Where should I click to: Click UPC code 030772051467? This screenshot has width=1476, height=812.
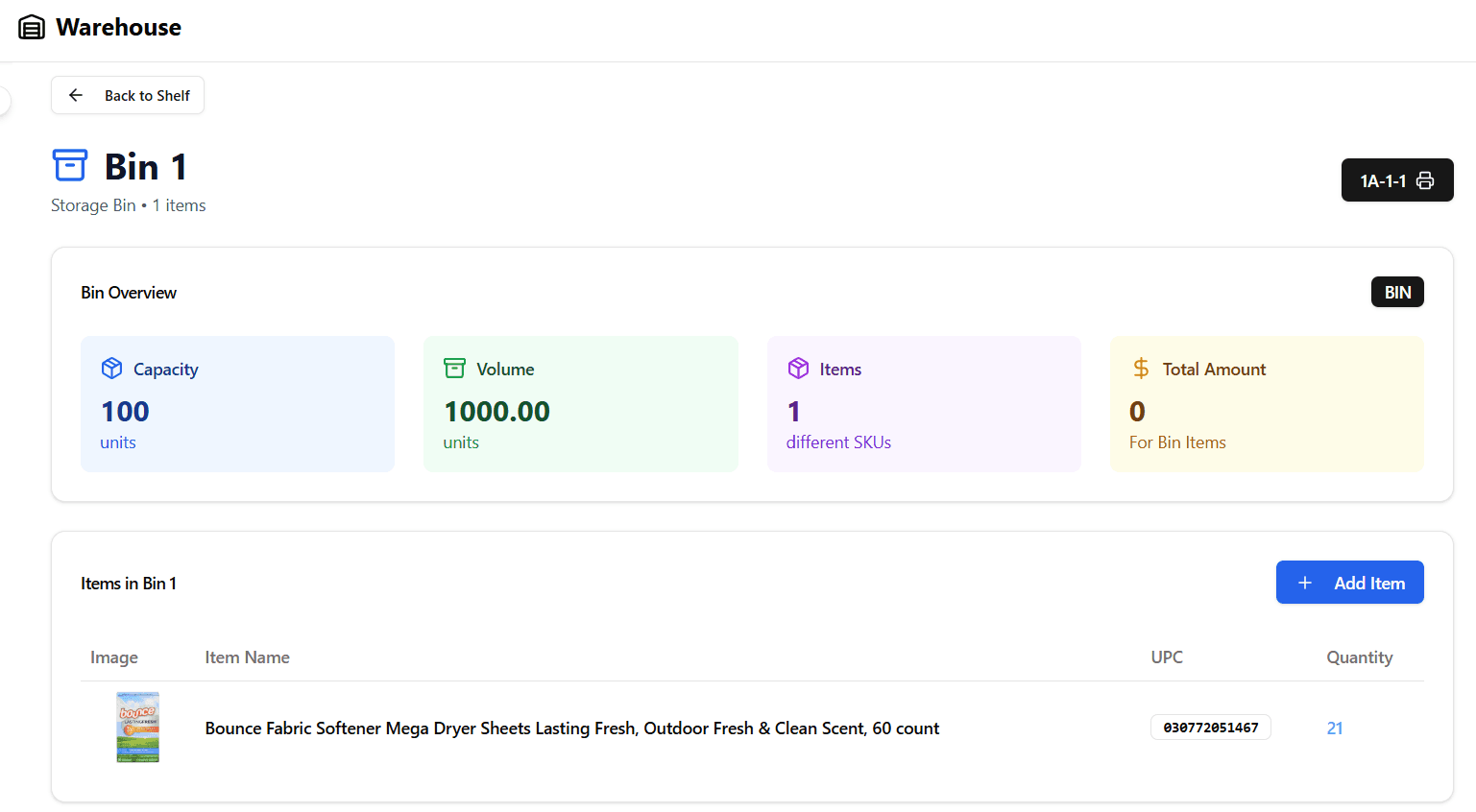1210,728
